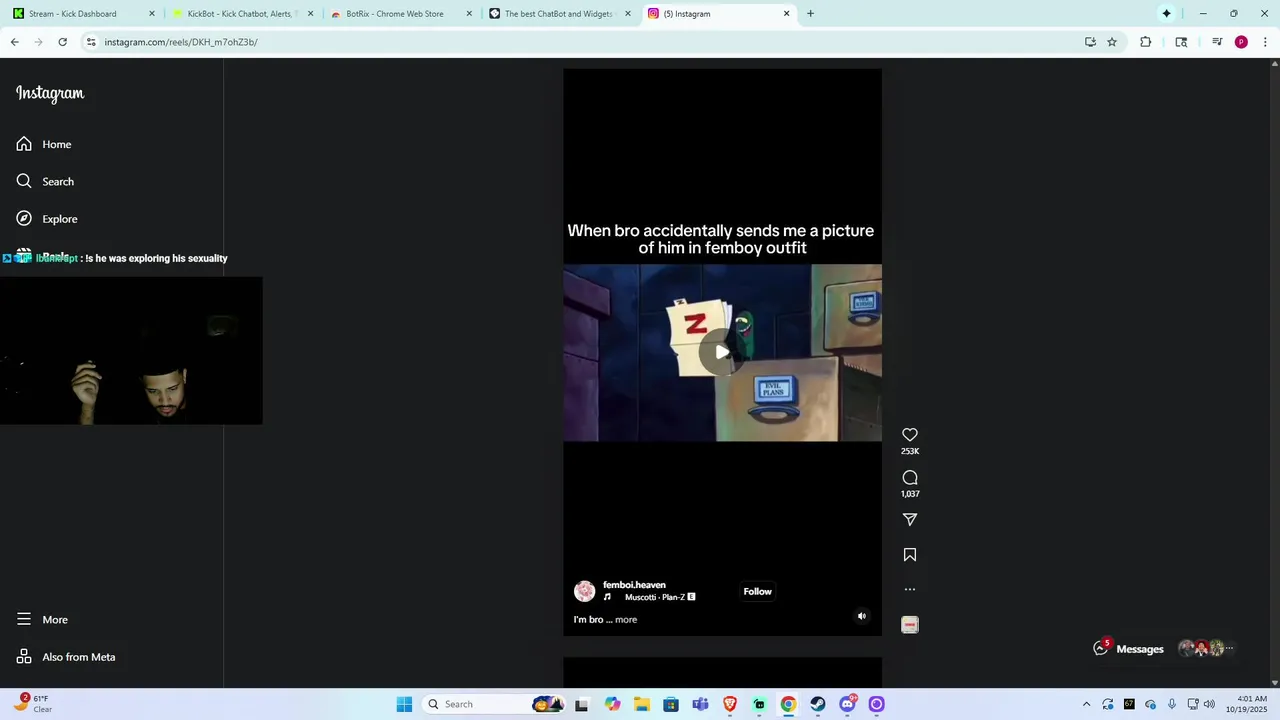Bookmark this page with star icon
1280x720 pixels.
click(x=1112, y=42)
